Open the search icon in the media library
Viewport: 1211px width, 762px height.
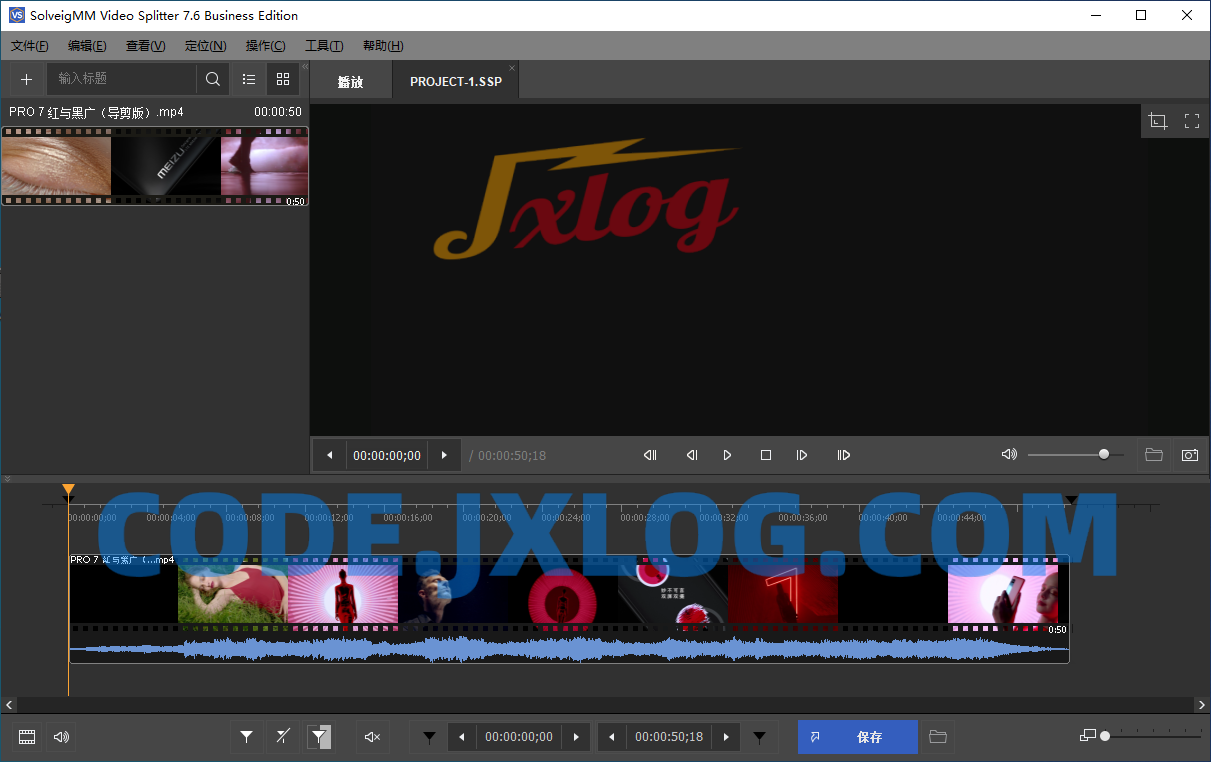coord(213,79)
